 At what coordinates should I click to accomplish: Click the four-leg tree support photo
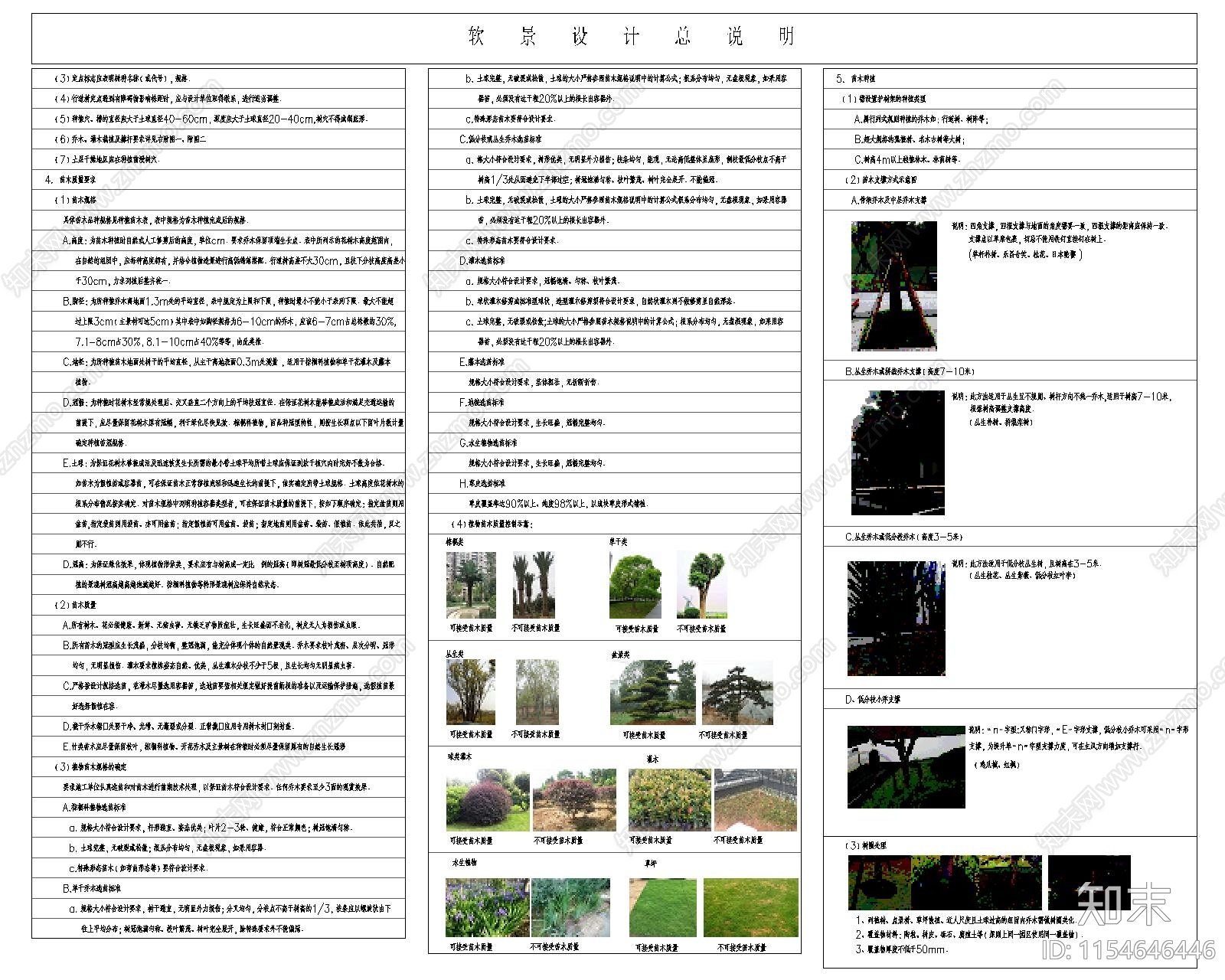(894, 286)
